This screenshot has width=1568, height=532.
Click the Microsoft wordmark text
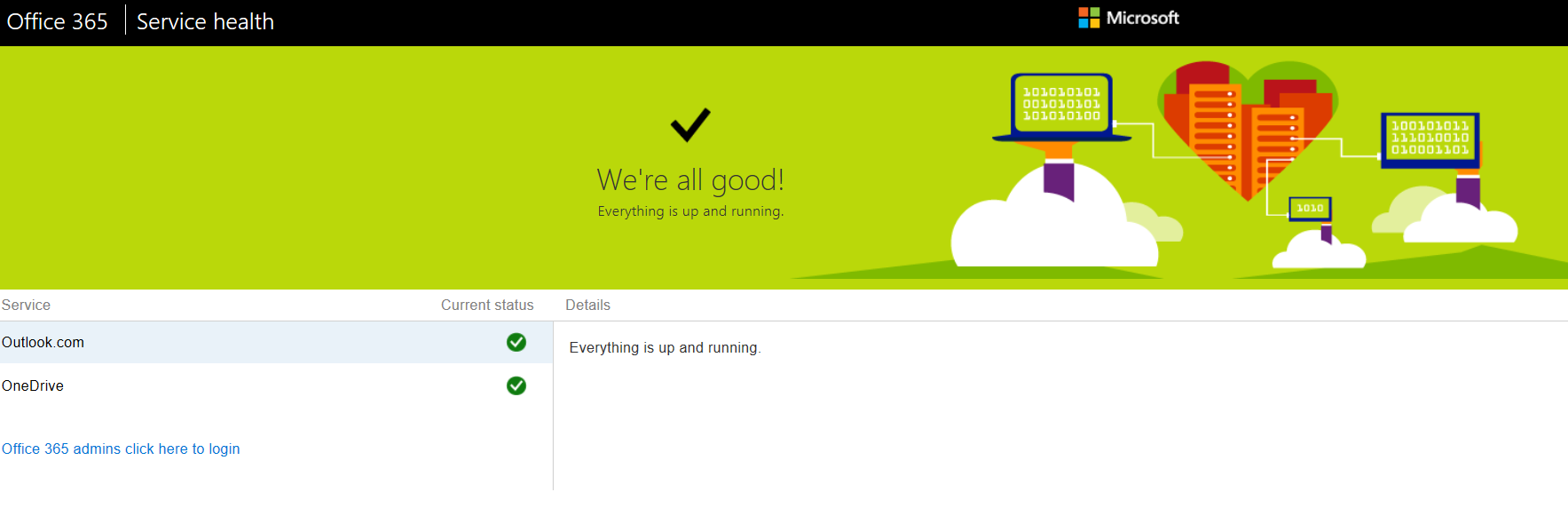point(1143,18)
